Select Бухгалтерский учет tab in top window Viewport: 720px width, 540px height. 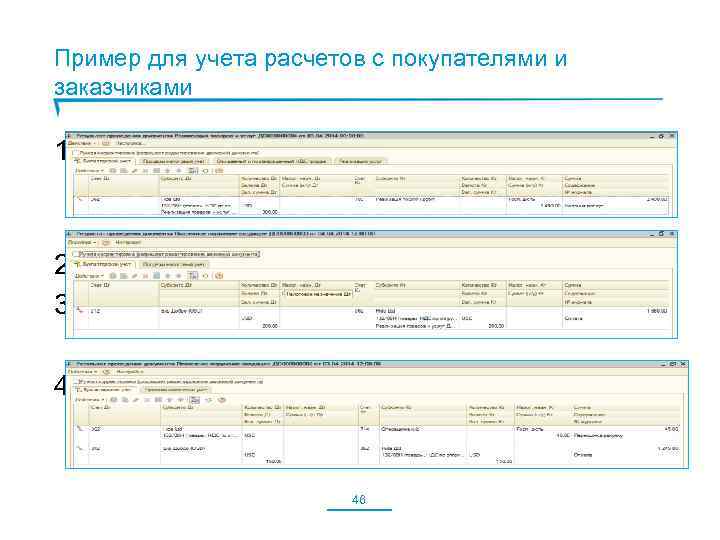point(104,161)
